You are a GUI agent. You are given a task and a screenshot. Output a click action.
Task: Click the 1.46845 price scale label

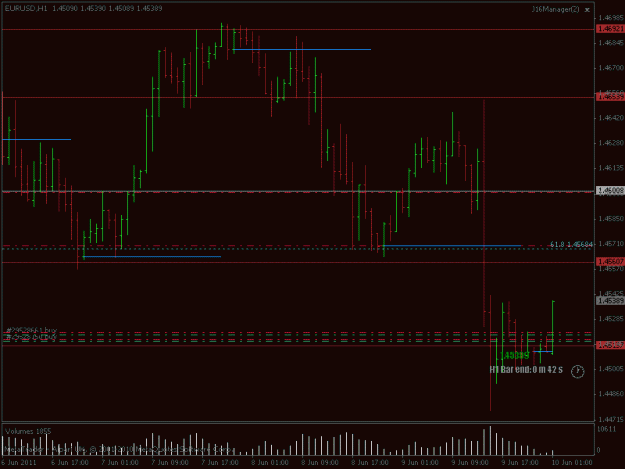pyautogui.click(x=611, y=43)
